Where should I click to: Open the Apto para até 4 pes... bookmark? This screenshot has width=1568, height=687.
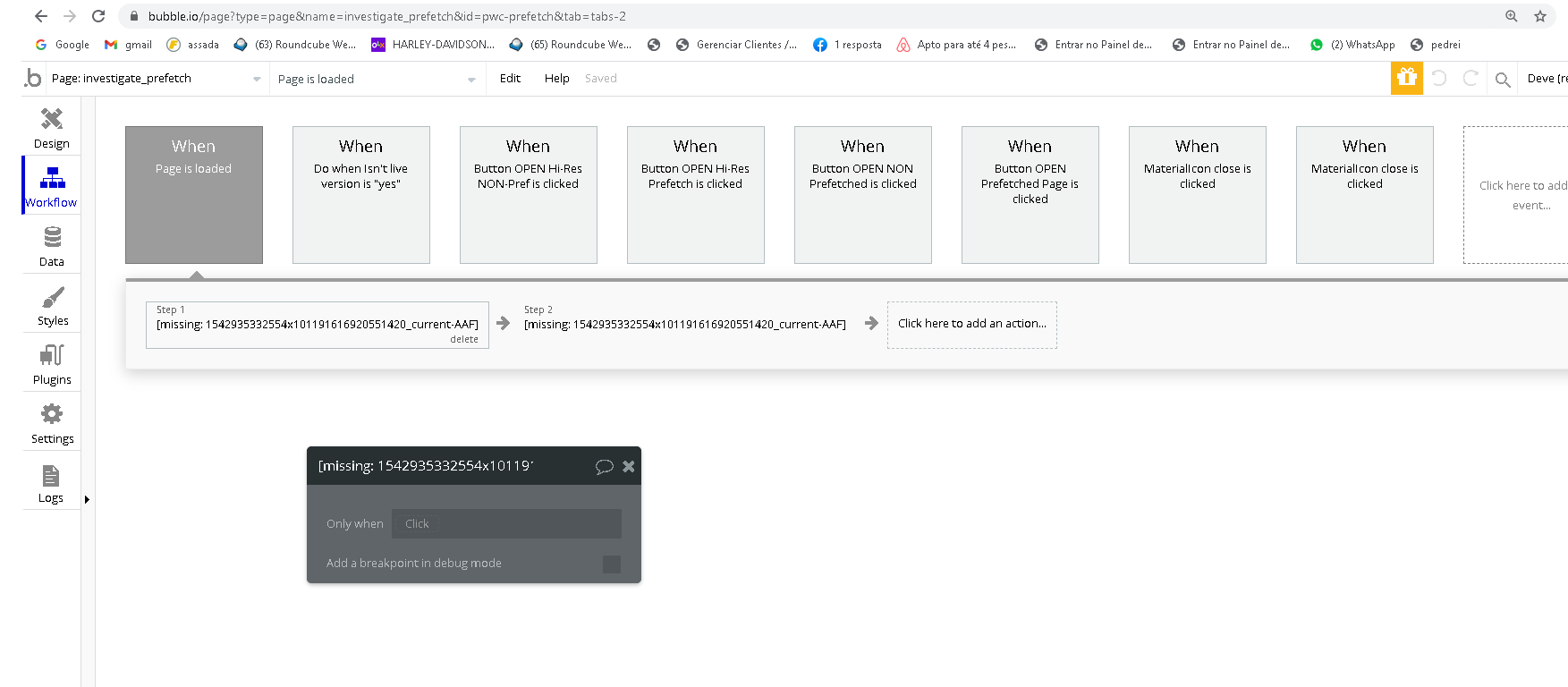[x=957, y=45]
